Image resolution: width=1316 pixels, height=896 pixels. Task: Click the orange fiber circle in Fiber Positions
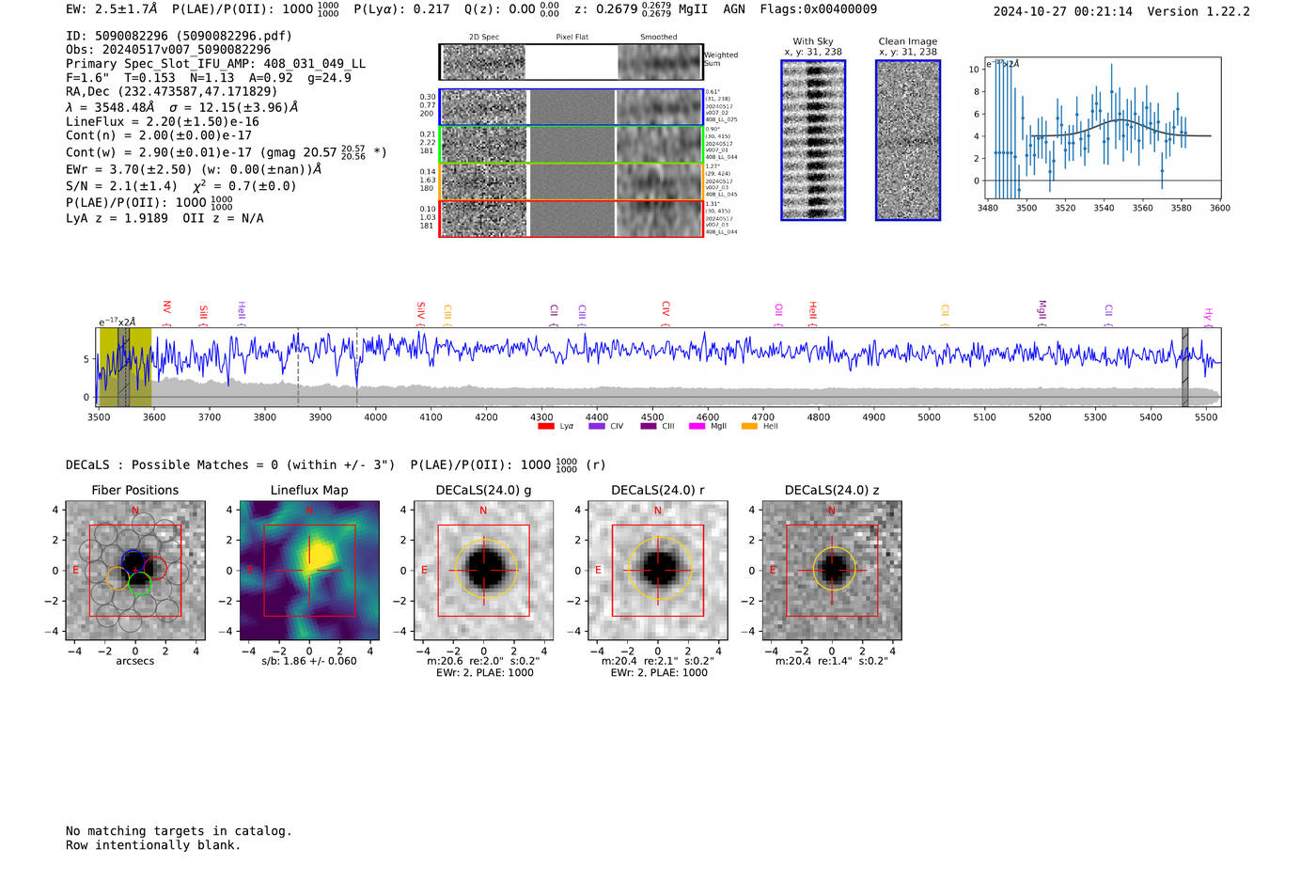point(117,578)
